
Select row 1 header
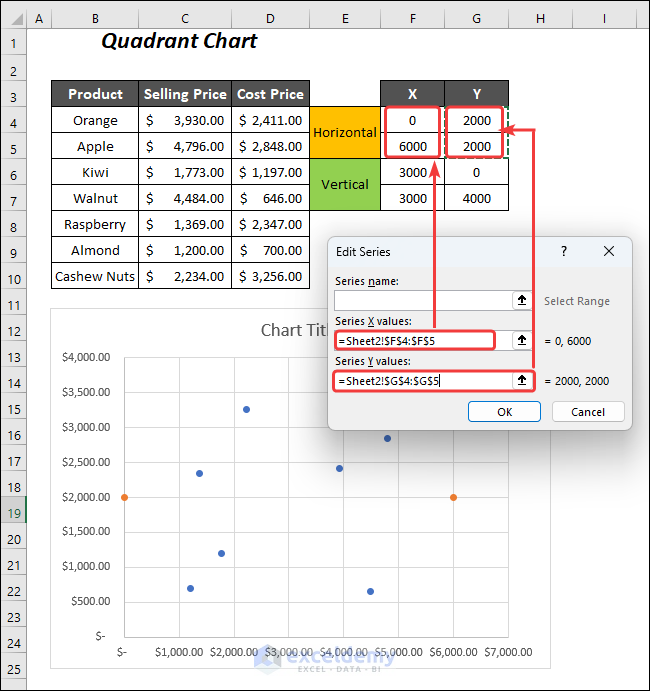click(13, 43)
